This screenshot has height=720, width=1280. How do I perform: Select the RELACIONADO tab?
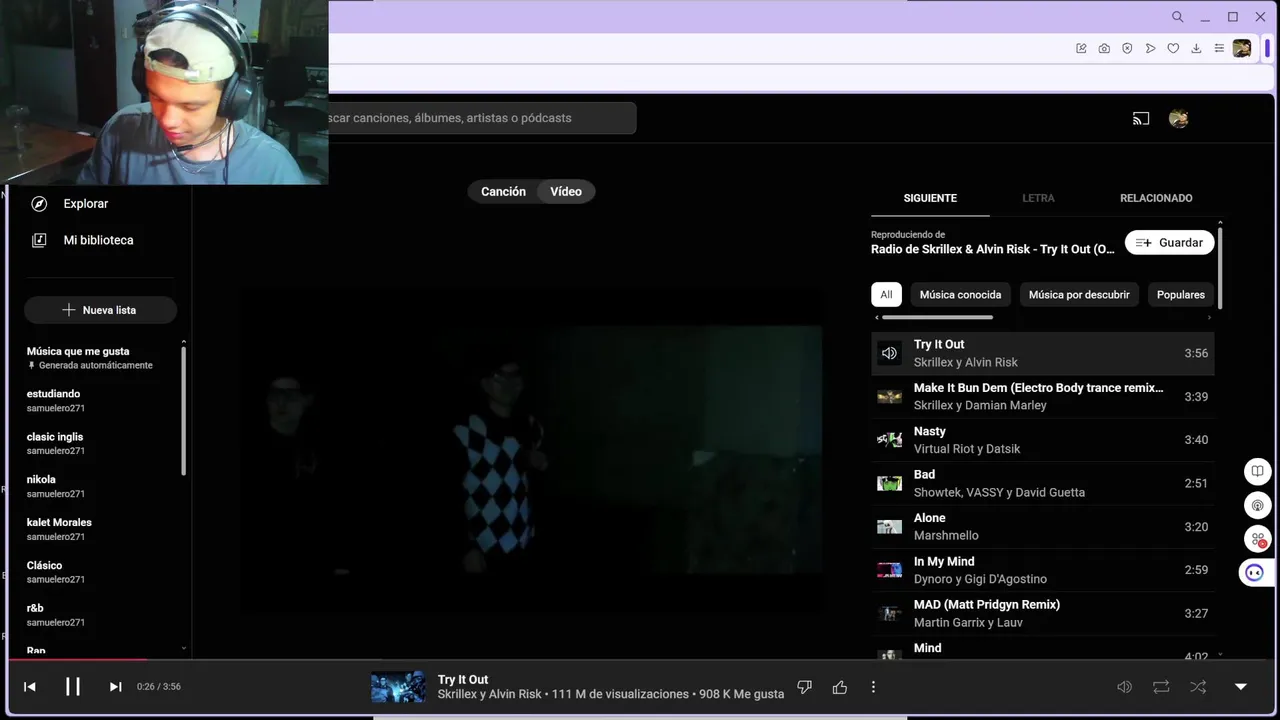pyautogui.click(x=1156, y=198)
